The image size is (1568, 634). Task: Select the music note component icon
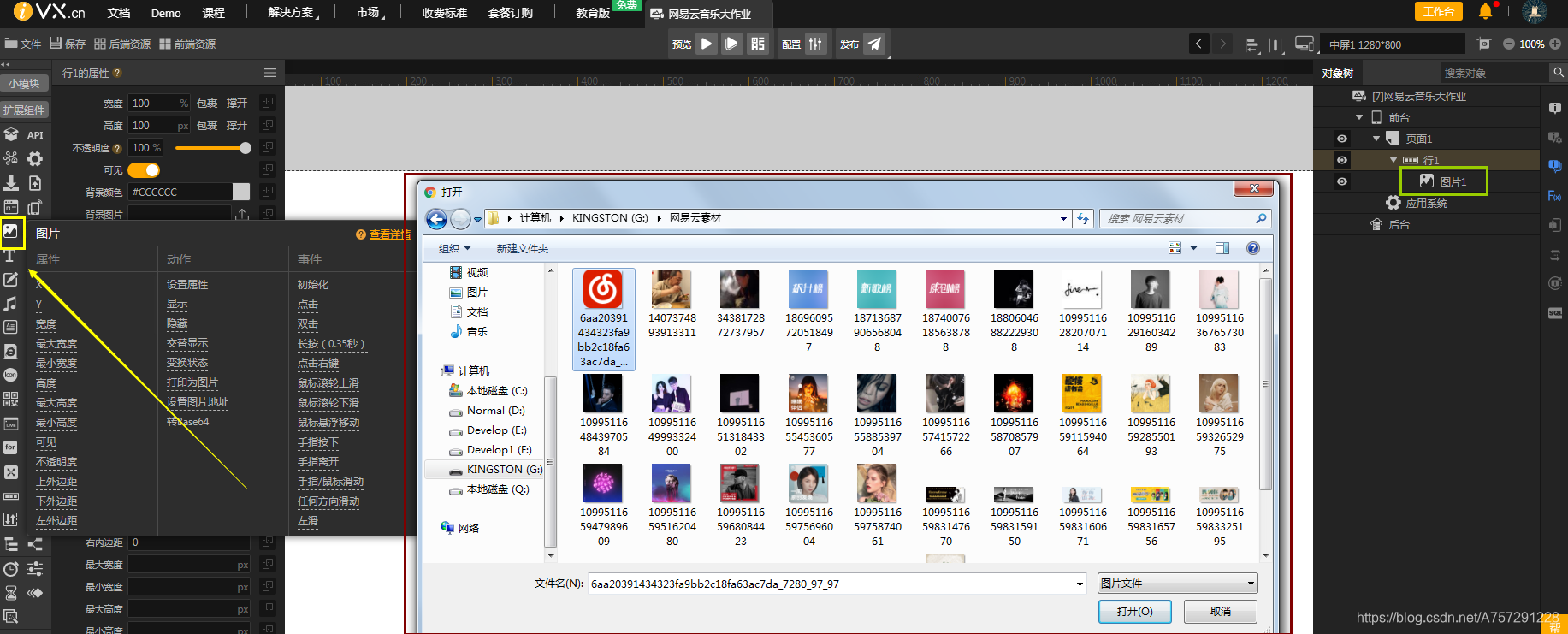10,304
